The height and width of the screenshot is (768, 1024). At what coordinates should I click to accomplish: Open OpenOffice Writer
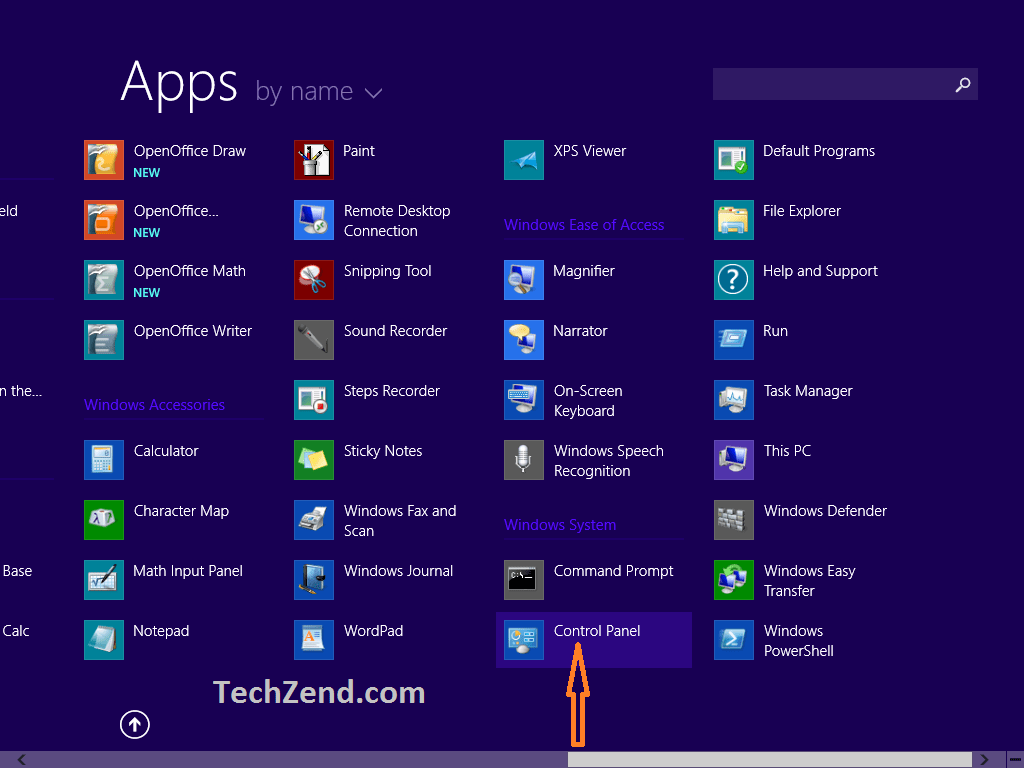coord(192,330)
